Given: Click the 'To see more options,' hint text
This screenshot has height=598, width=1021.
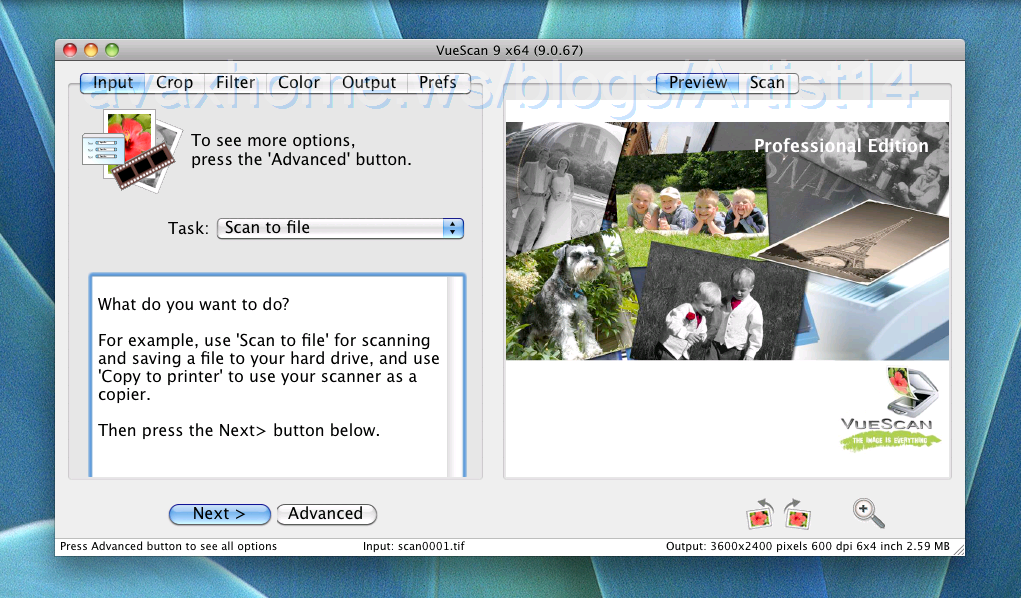Looking at the screenshot, I should pos(273,141).
